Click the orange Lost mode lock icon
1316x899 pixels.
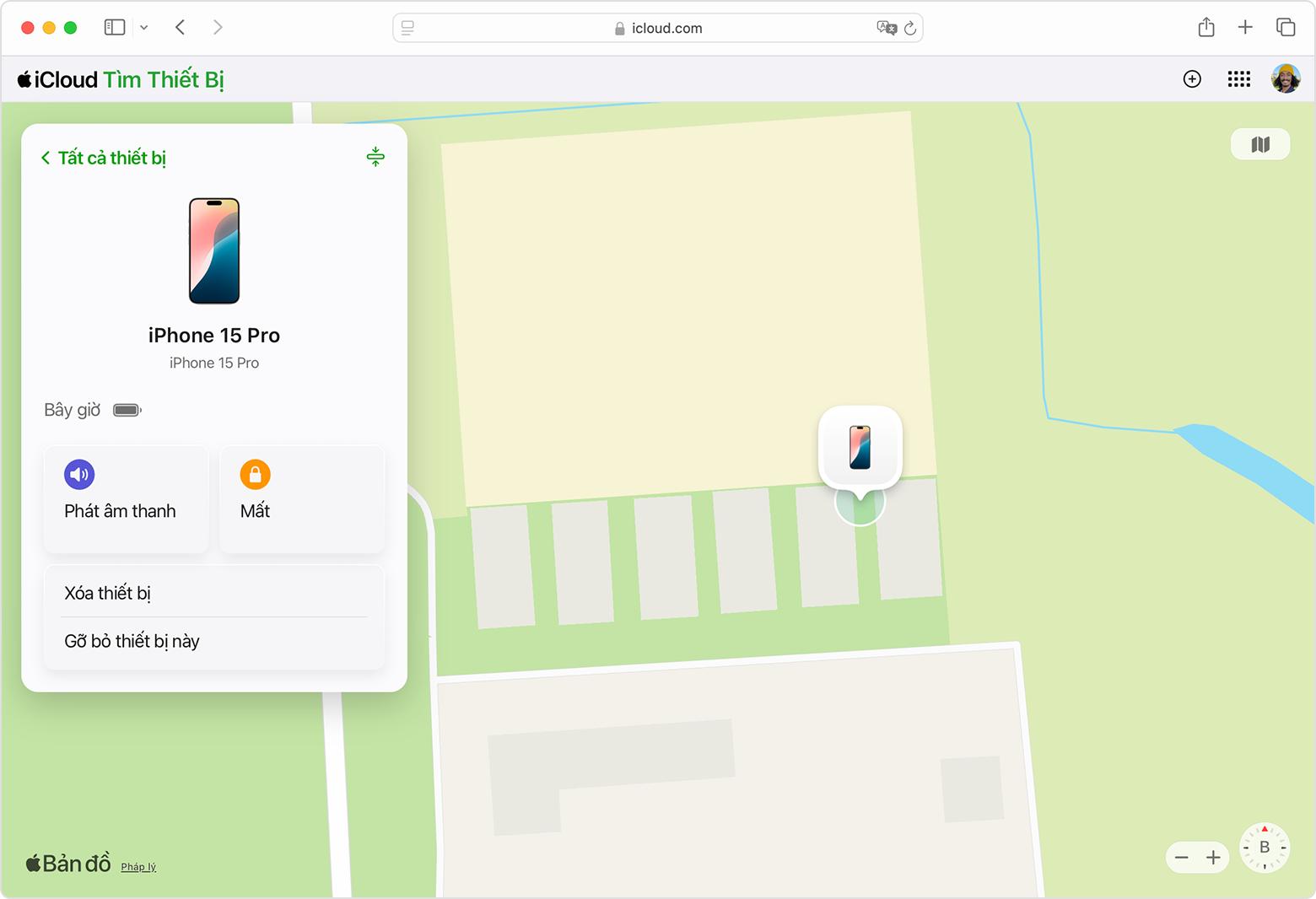[x=255, y=475]
